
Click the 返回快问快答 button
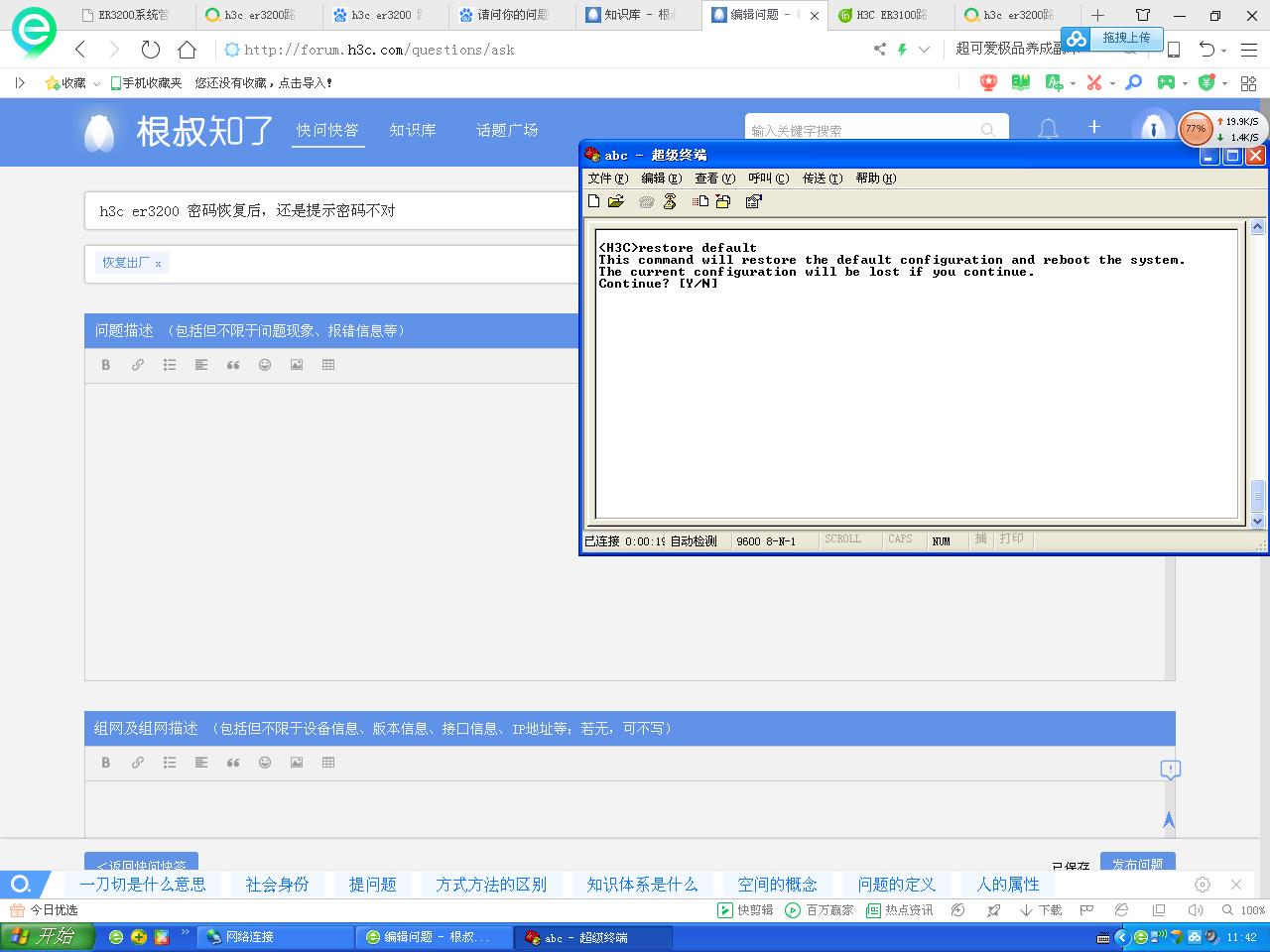coord(141,861)
